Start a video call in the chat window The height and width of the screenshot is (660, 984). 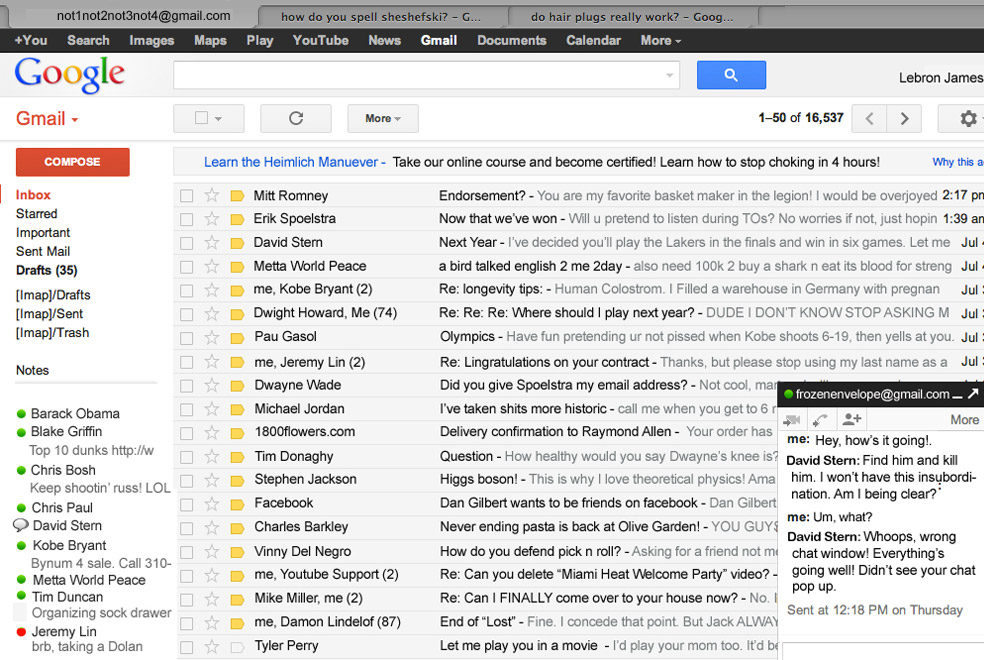click(x=793, y=419)
